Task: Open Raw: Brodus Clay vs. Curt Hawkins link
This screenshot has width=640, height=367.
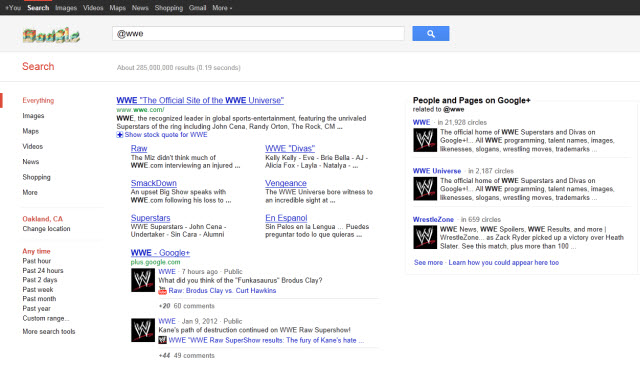Action: tap(222, 291)
